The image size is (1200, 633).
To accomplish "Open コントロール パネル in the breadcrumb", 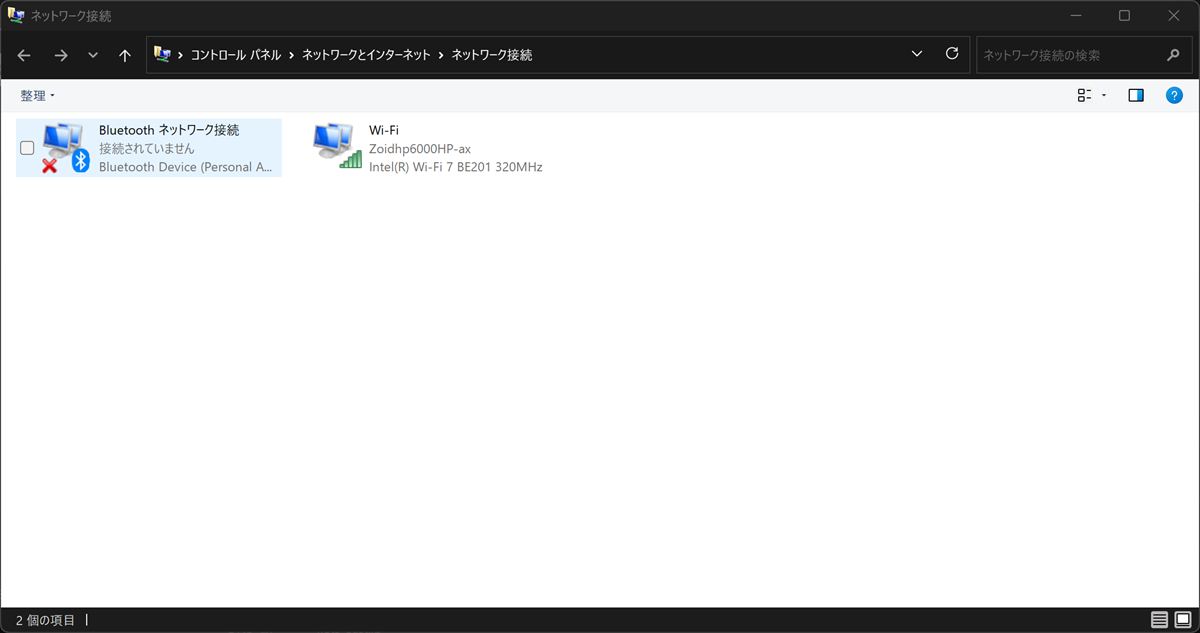I will coord(237,55).
